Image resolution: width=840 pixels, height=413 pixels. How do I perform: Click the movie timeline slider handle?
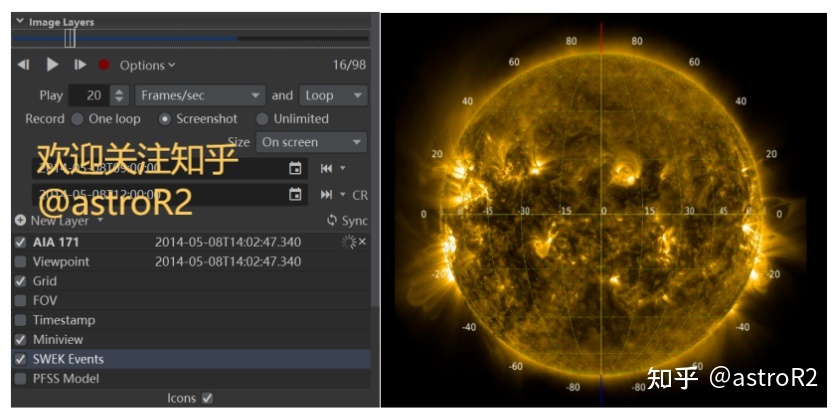70,38
